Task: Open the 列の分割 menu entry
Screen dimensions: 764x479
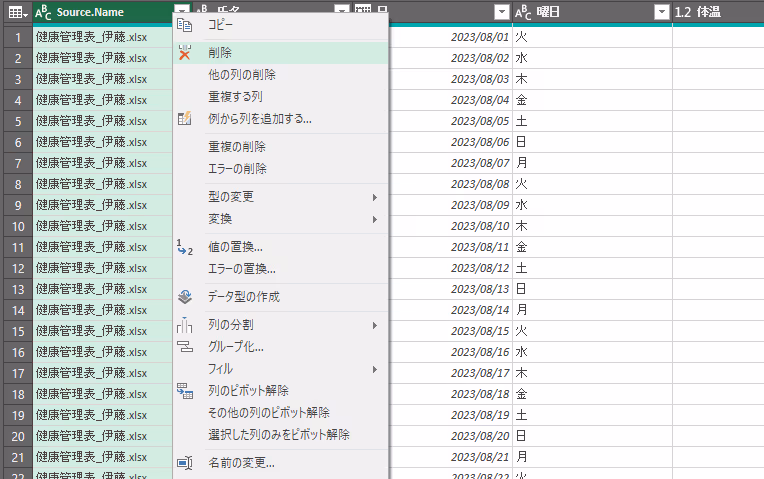Action: (281, 325)
